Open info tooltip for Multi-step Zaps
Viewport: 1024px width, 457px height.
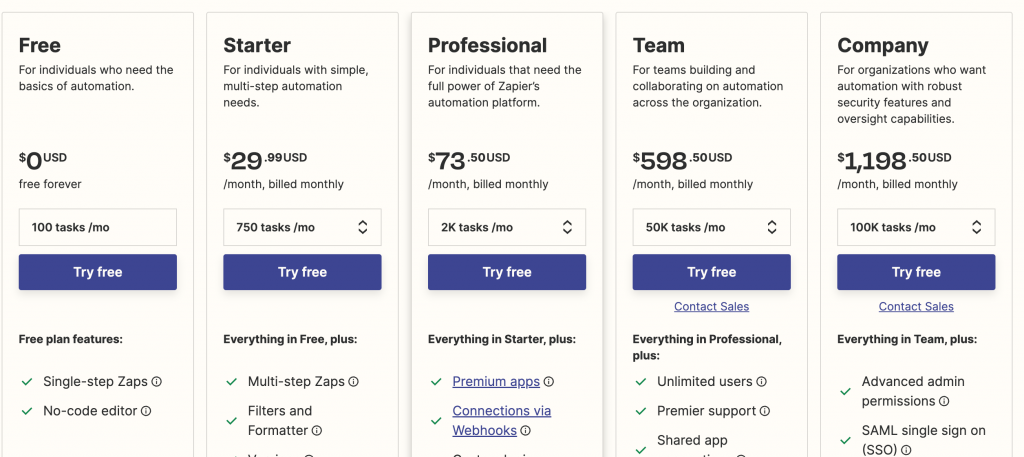(x=353, y=382)
